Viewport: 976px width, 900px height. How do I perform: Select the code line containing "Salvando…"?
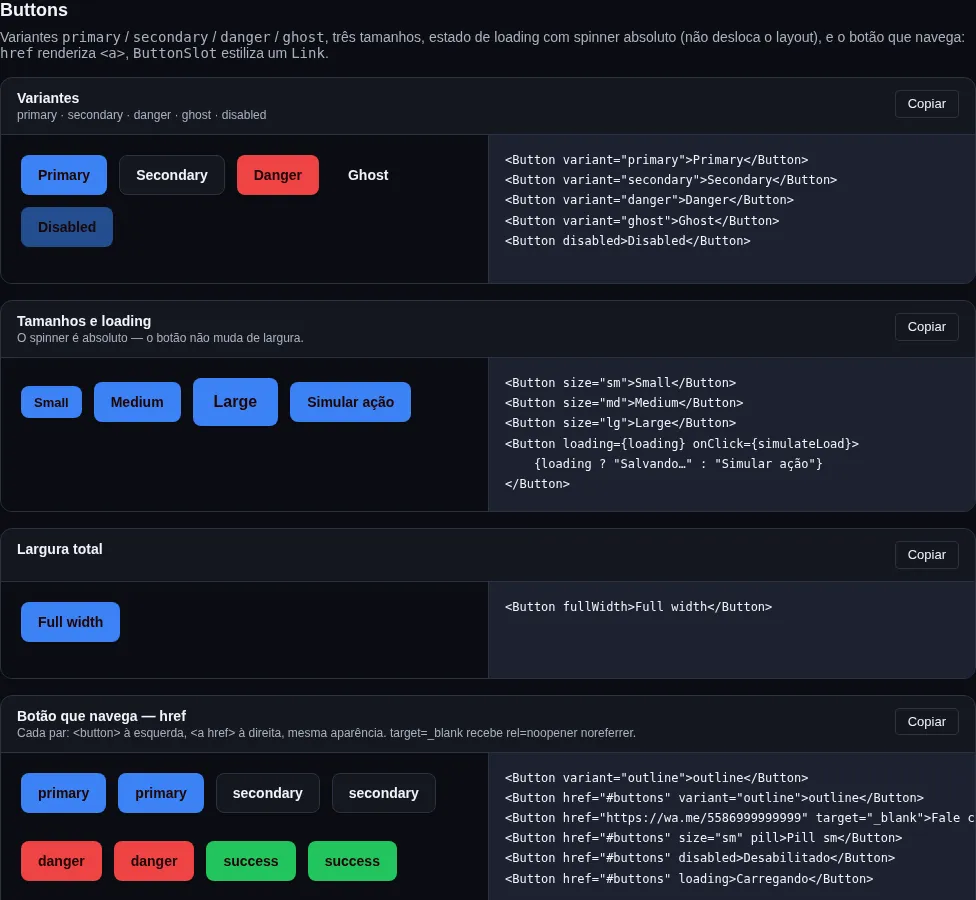click(x=678, y=463)
